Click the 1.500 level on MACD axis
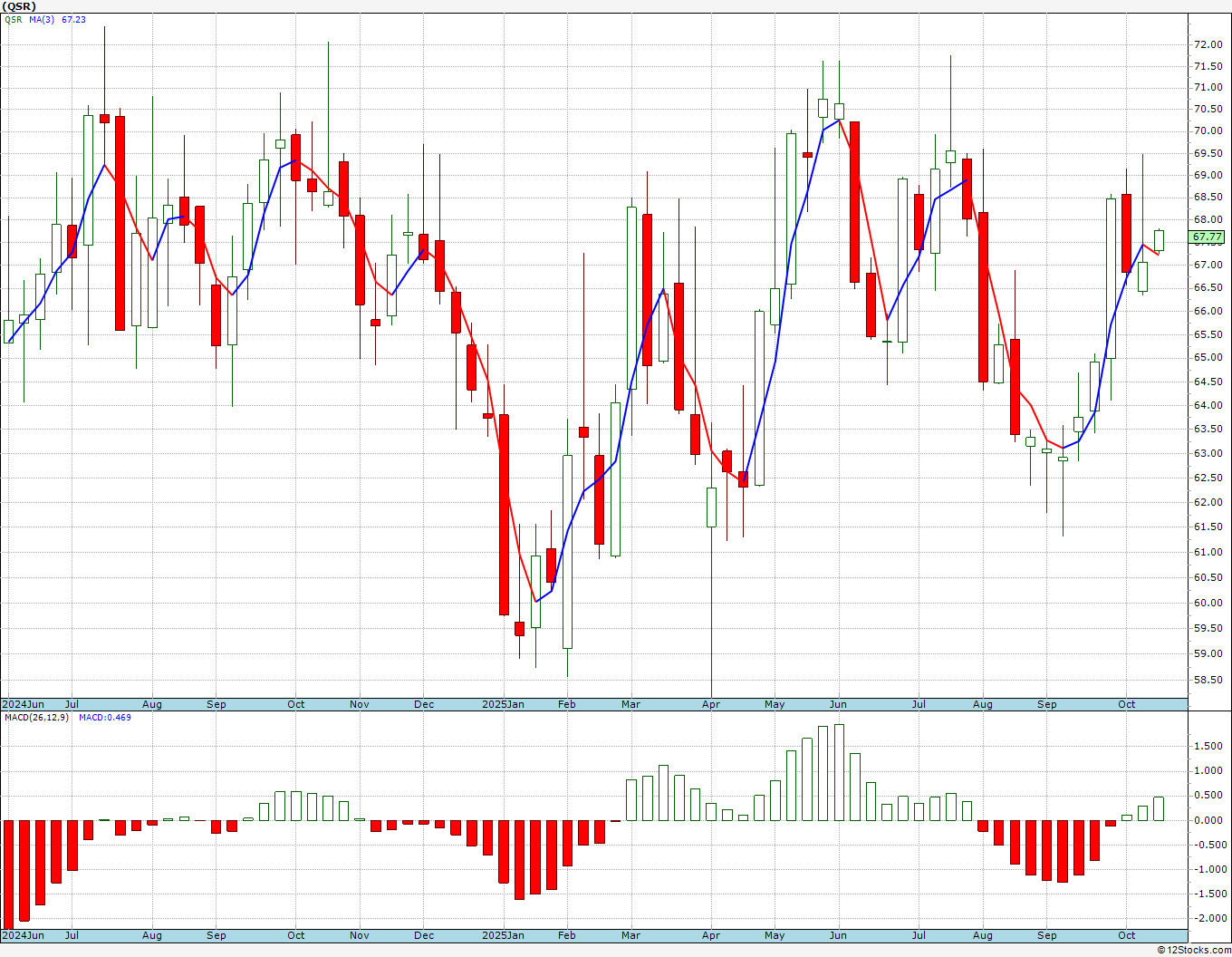The height and width of the screenshot is (957, 1232). click(1207, 747)
